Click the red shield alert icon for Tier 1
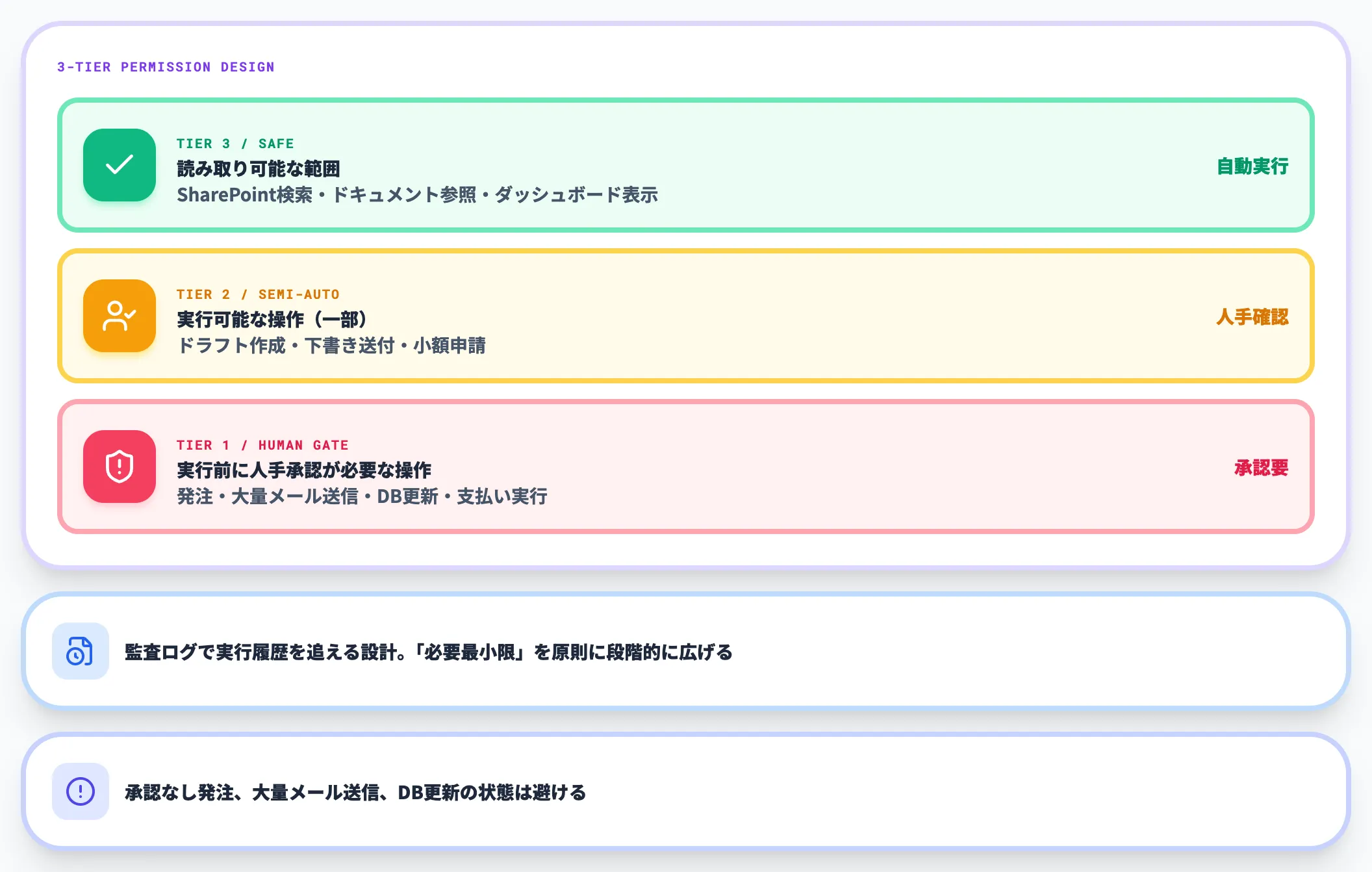The image size is (1372, 872). click(x=120, y=467)
